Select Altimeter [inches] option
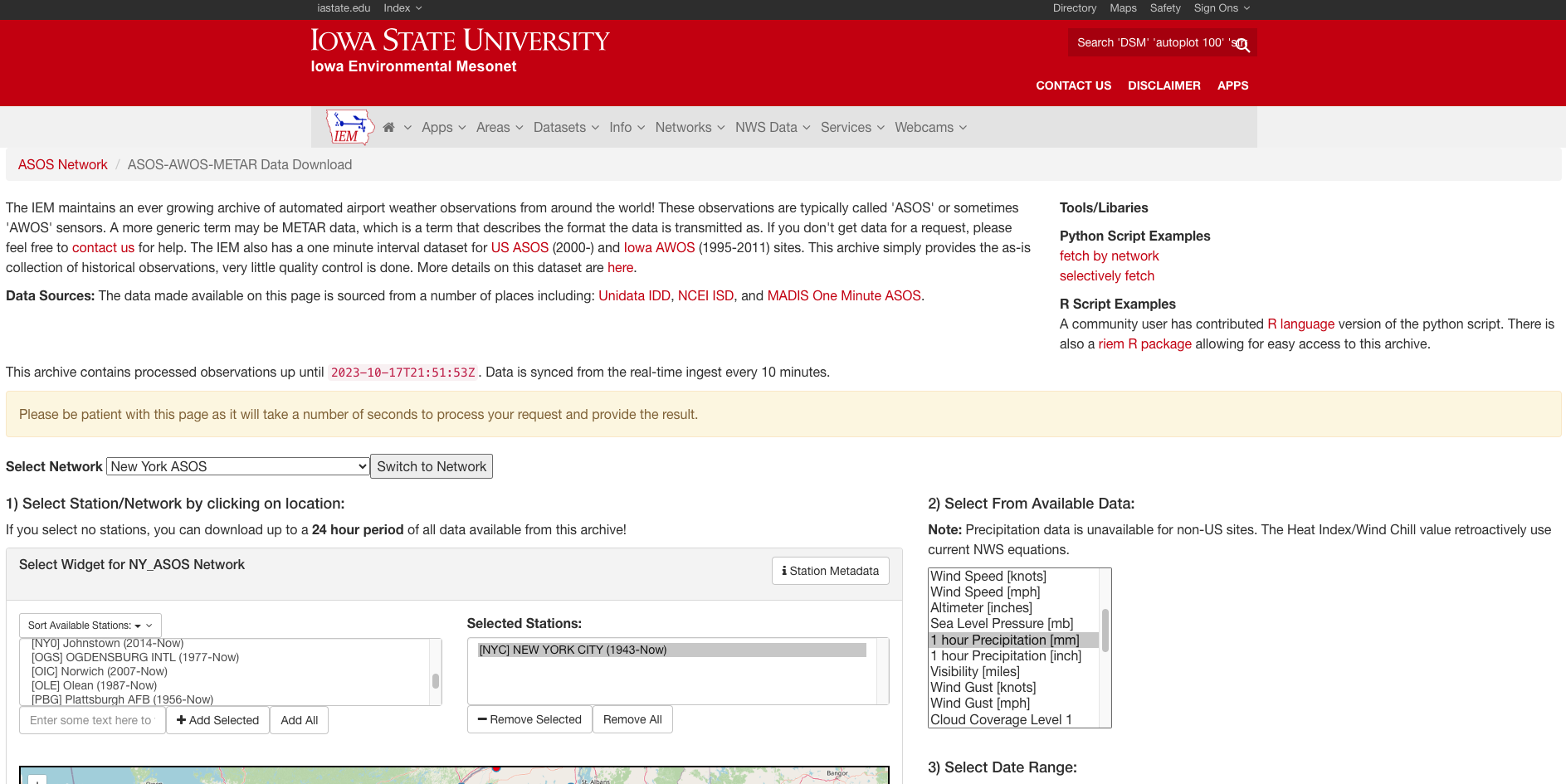1566x784 pixels. [1013, 607]
